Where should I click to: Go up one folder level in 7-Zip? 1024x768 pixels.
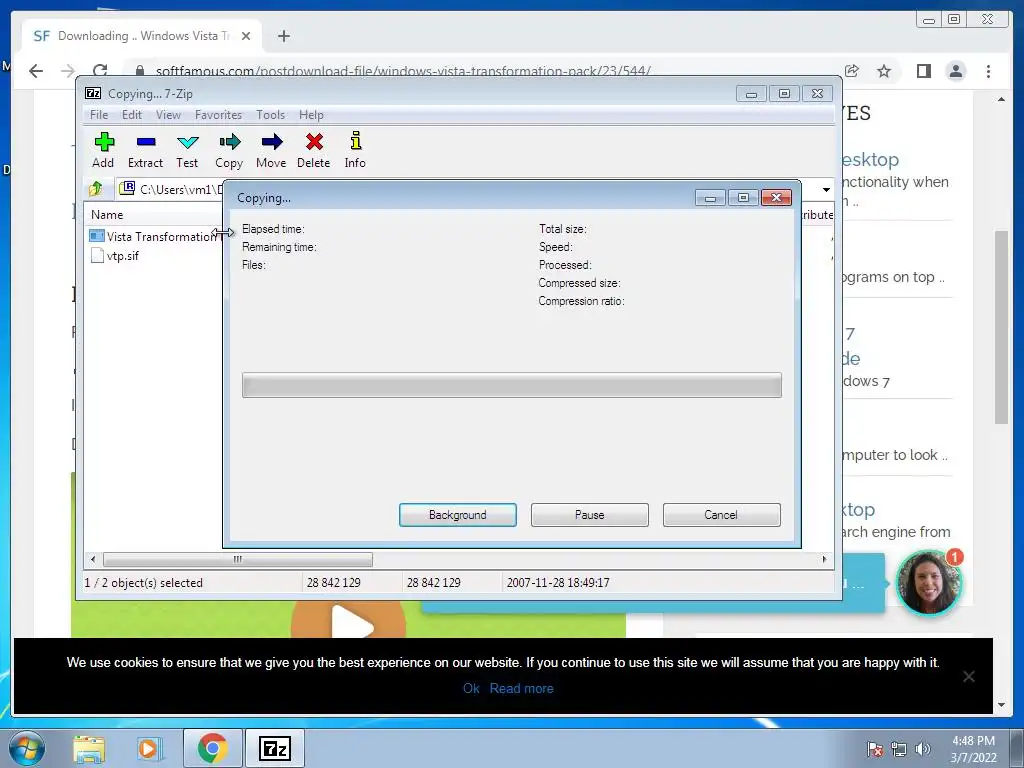click(x=96, y=189)
